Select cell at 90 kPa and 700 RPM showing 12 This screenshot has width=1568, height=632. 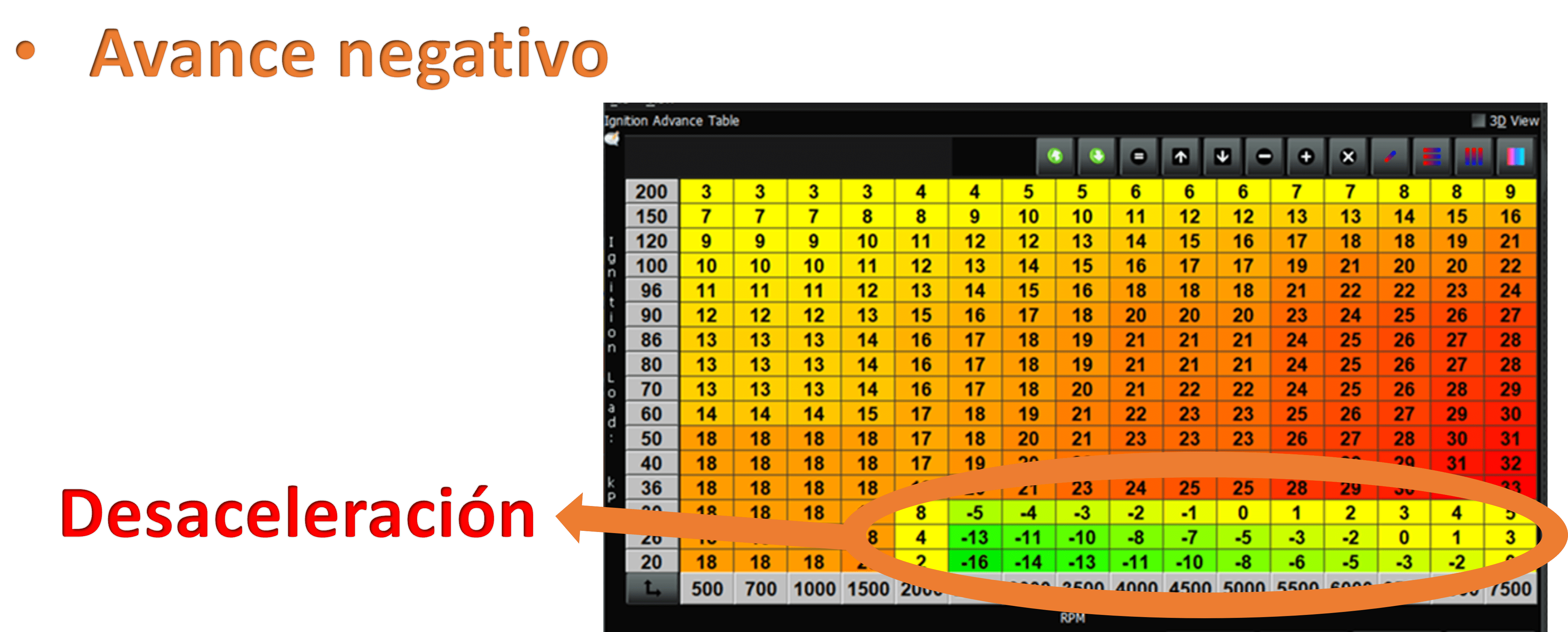pyautogui.click(x=760, y=315)
